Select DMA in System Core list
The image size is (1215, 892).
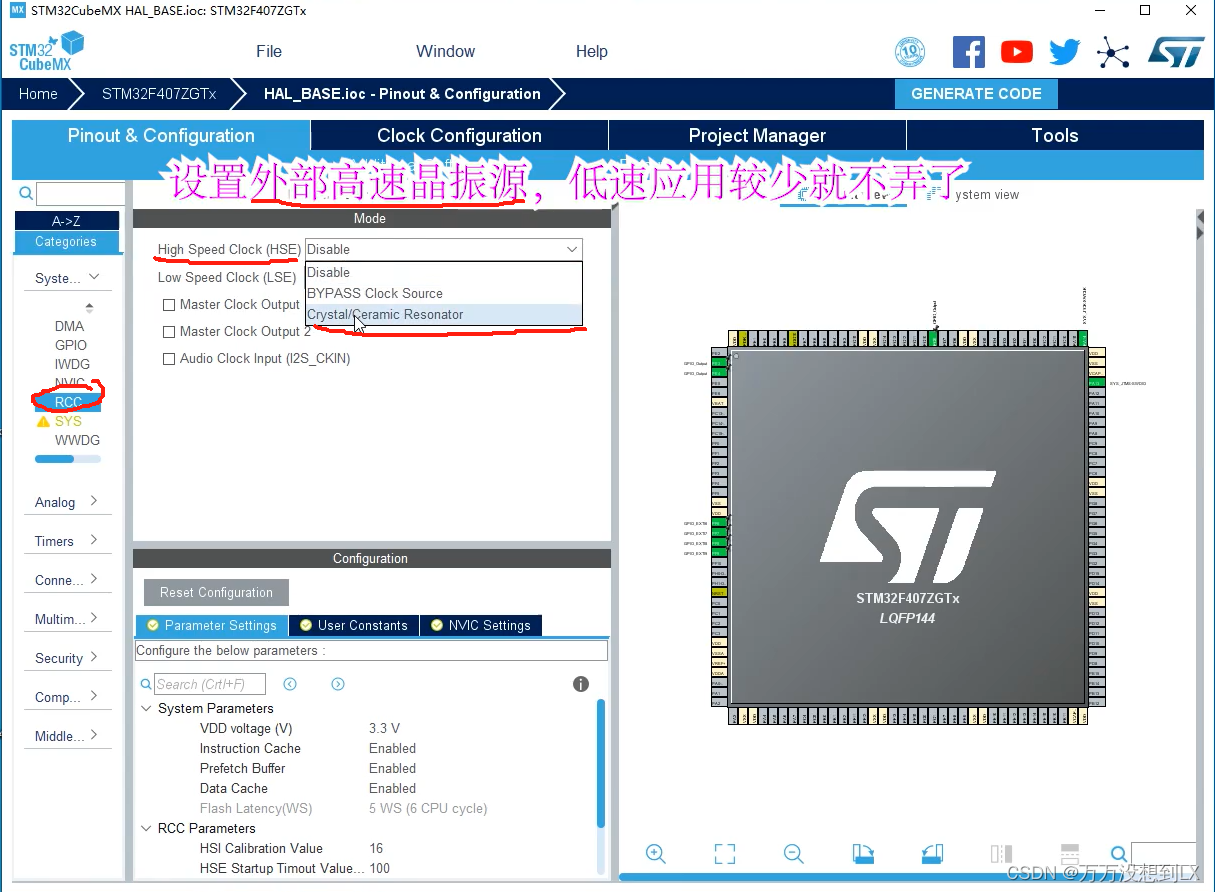coord(69,326)
